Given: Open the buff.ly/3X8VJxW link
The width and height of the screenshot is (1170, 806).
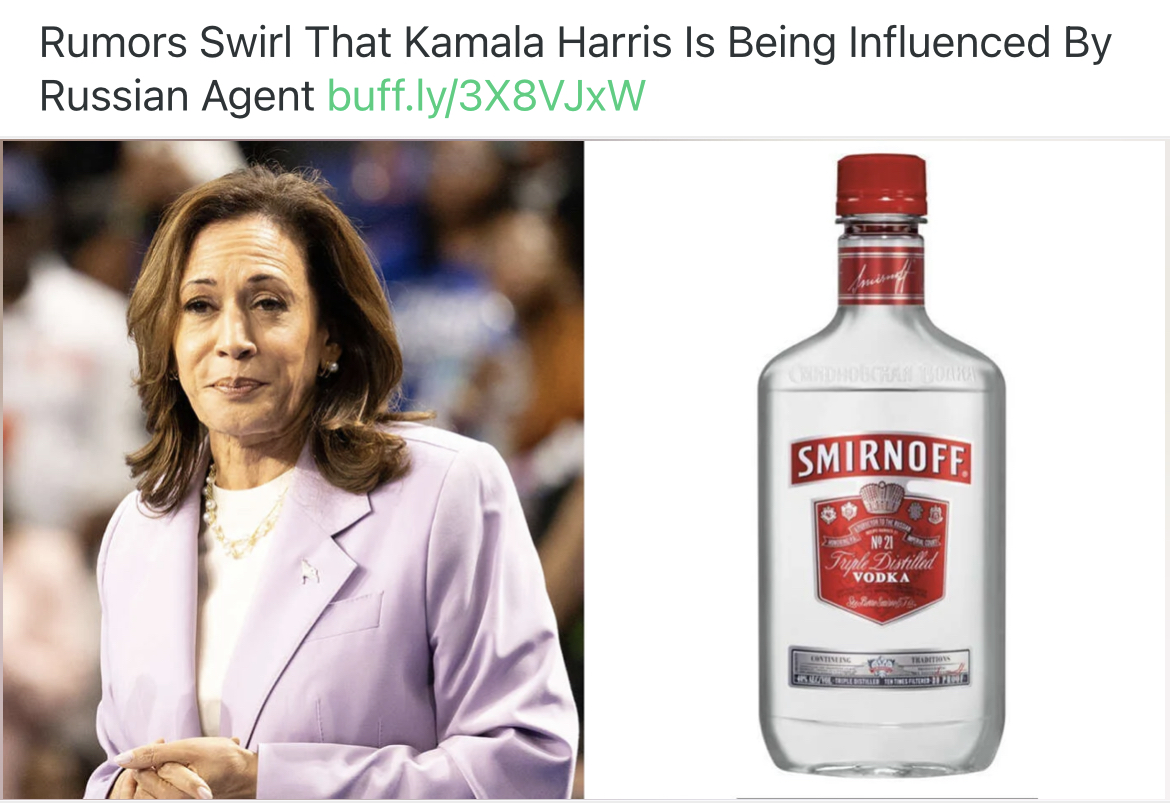Looking at the screenshot, I should tap(486, 96).
